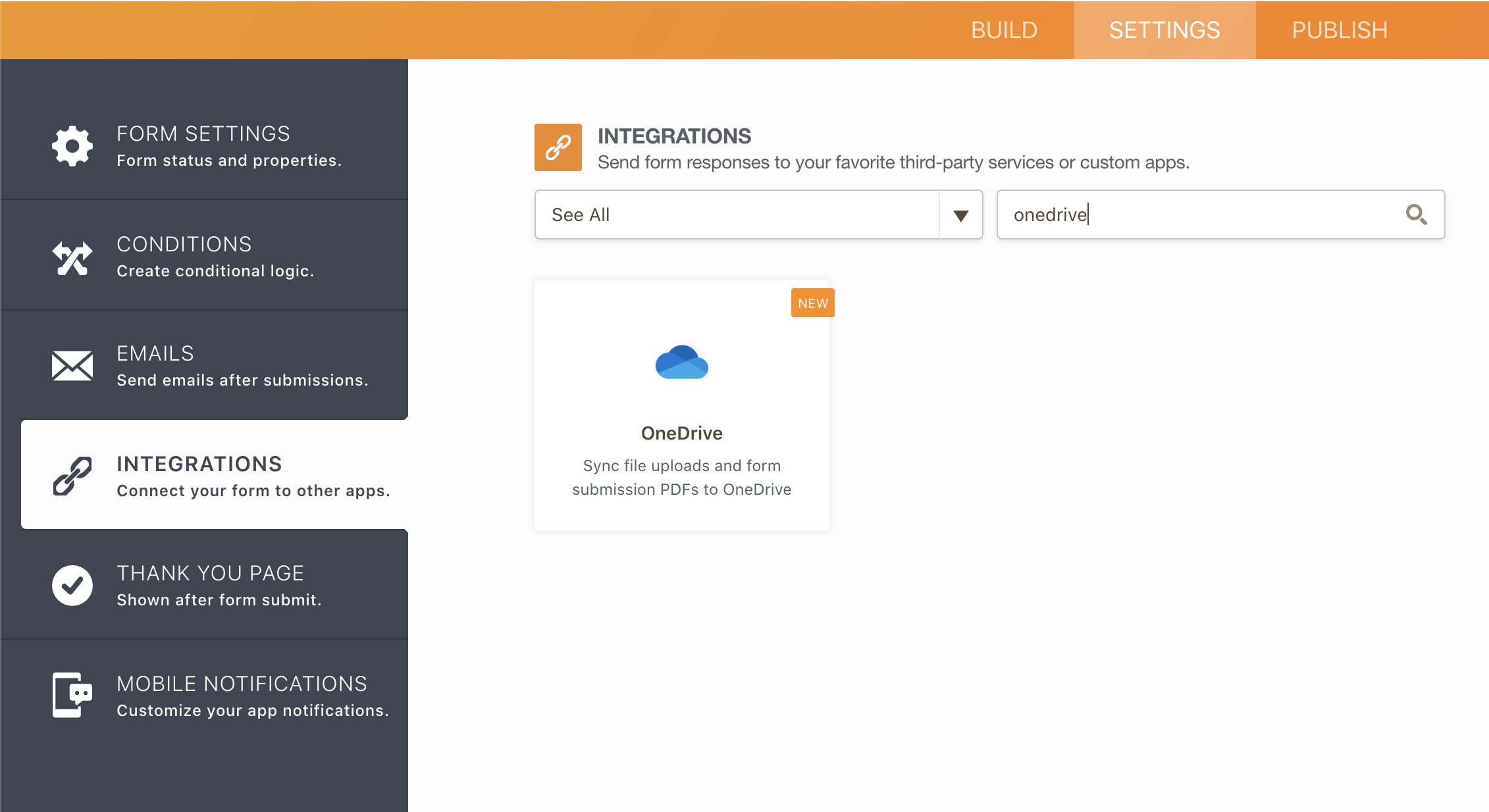Click the Emails envelope icon
The width and height of the screenshot is (1489, 812).
[x=72, y=366]
